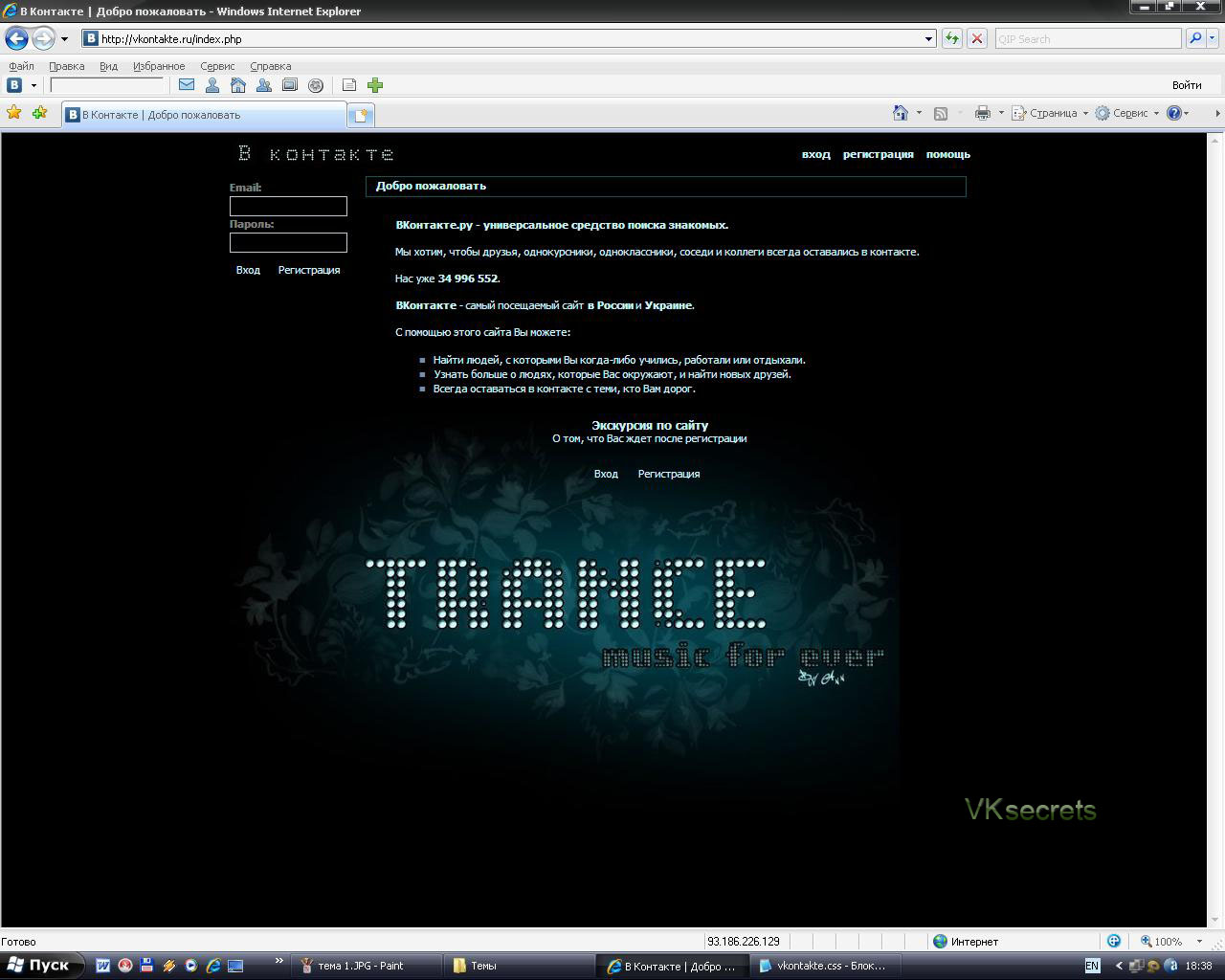Screen dimensions: 1225x980
Task: Click the Пароль password field
Action: [x=288, y=242]
